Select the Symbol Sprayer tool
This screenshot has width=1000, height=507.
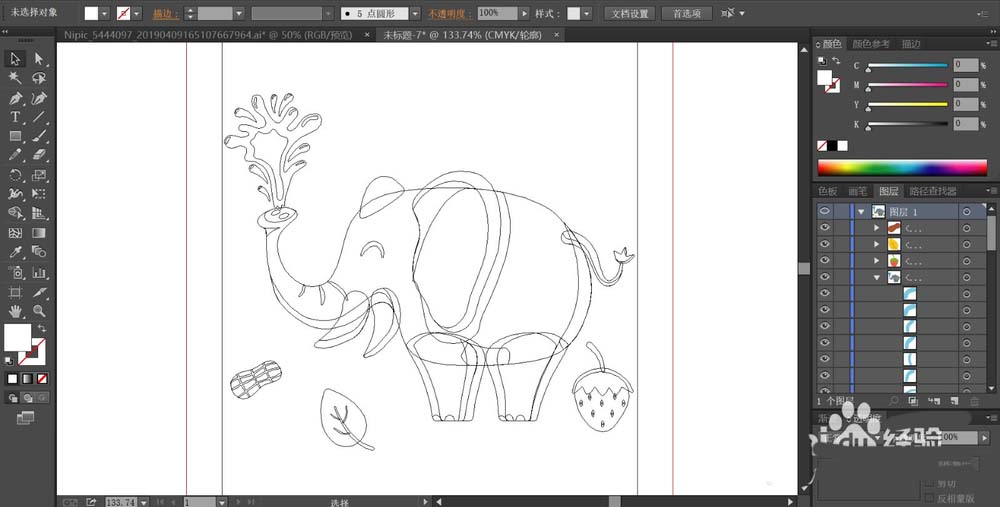pyautogui.click(x=15, y=272)
